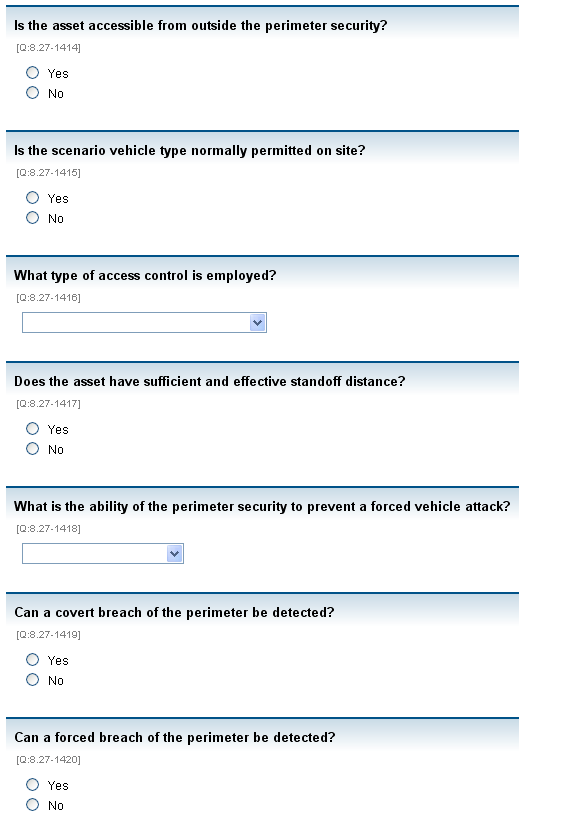Click the Q:8.27-1414 question ID label
Image resolution: width=577 pixels, height=830 pixels.
(x=48, y=48)
